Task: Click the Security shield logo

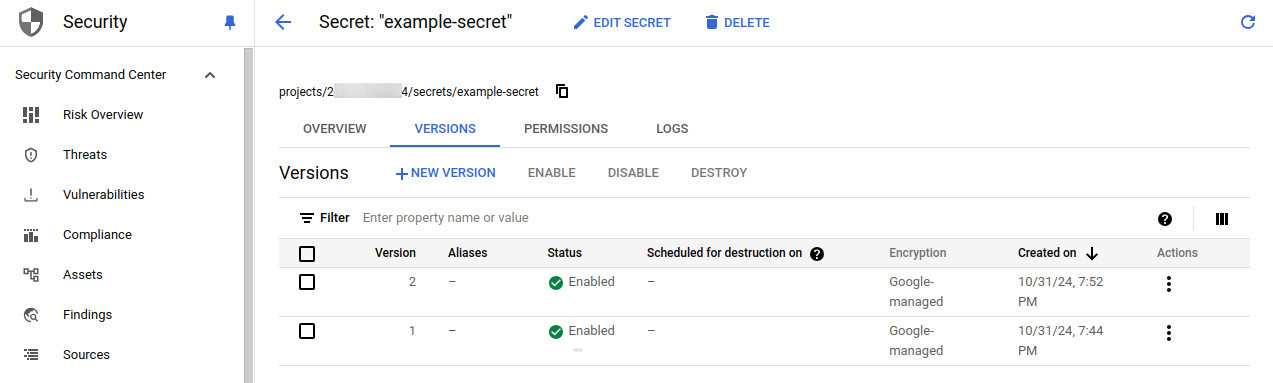Action: click(x=31, y=22)
